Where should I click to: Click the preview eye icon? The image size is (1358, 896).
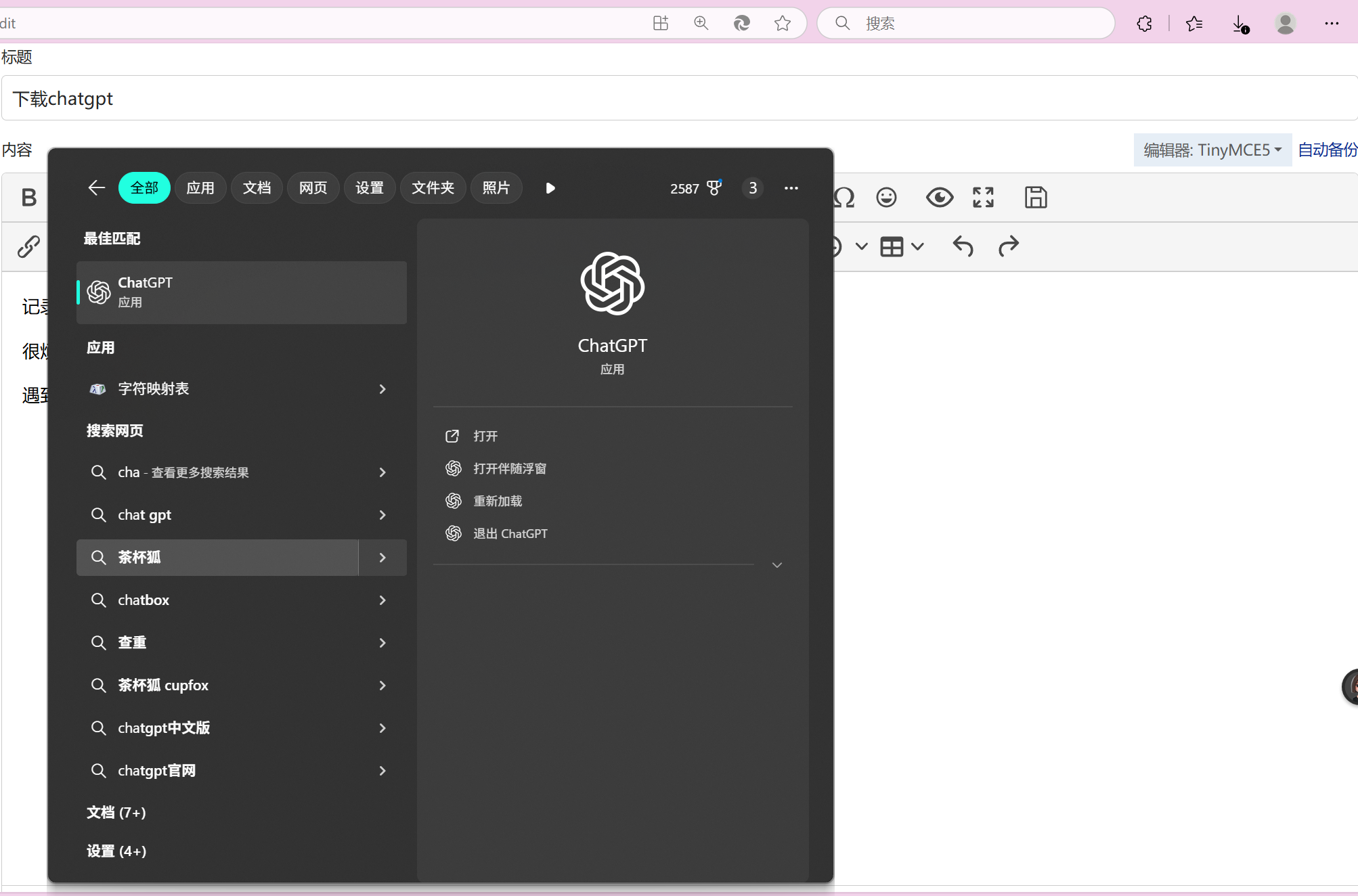point(940,198)
